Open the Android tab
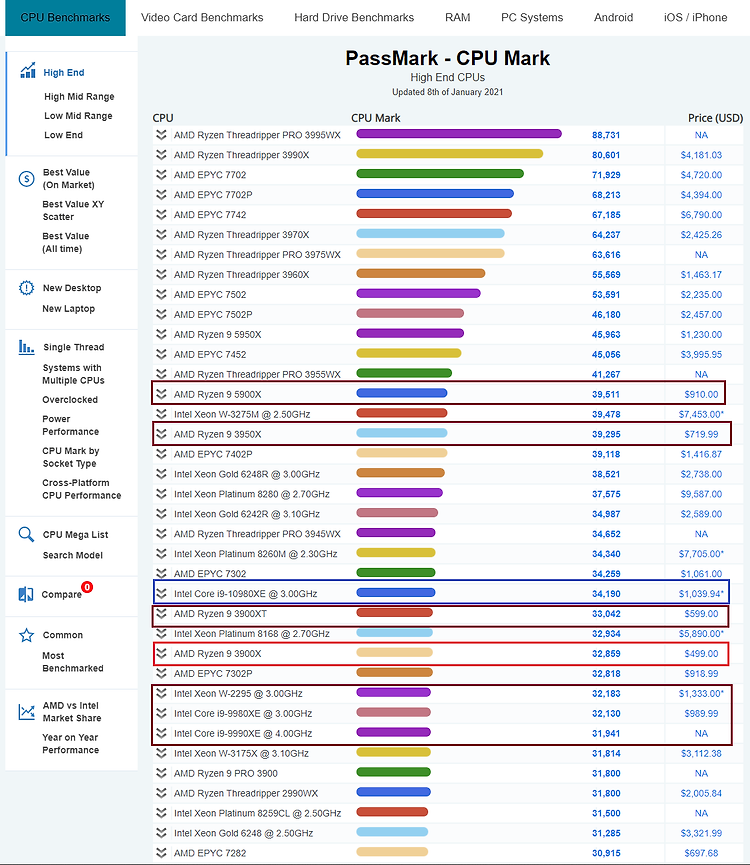Image resolution: width=750 pixels, height=865 pixels. coord(613,18)
